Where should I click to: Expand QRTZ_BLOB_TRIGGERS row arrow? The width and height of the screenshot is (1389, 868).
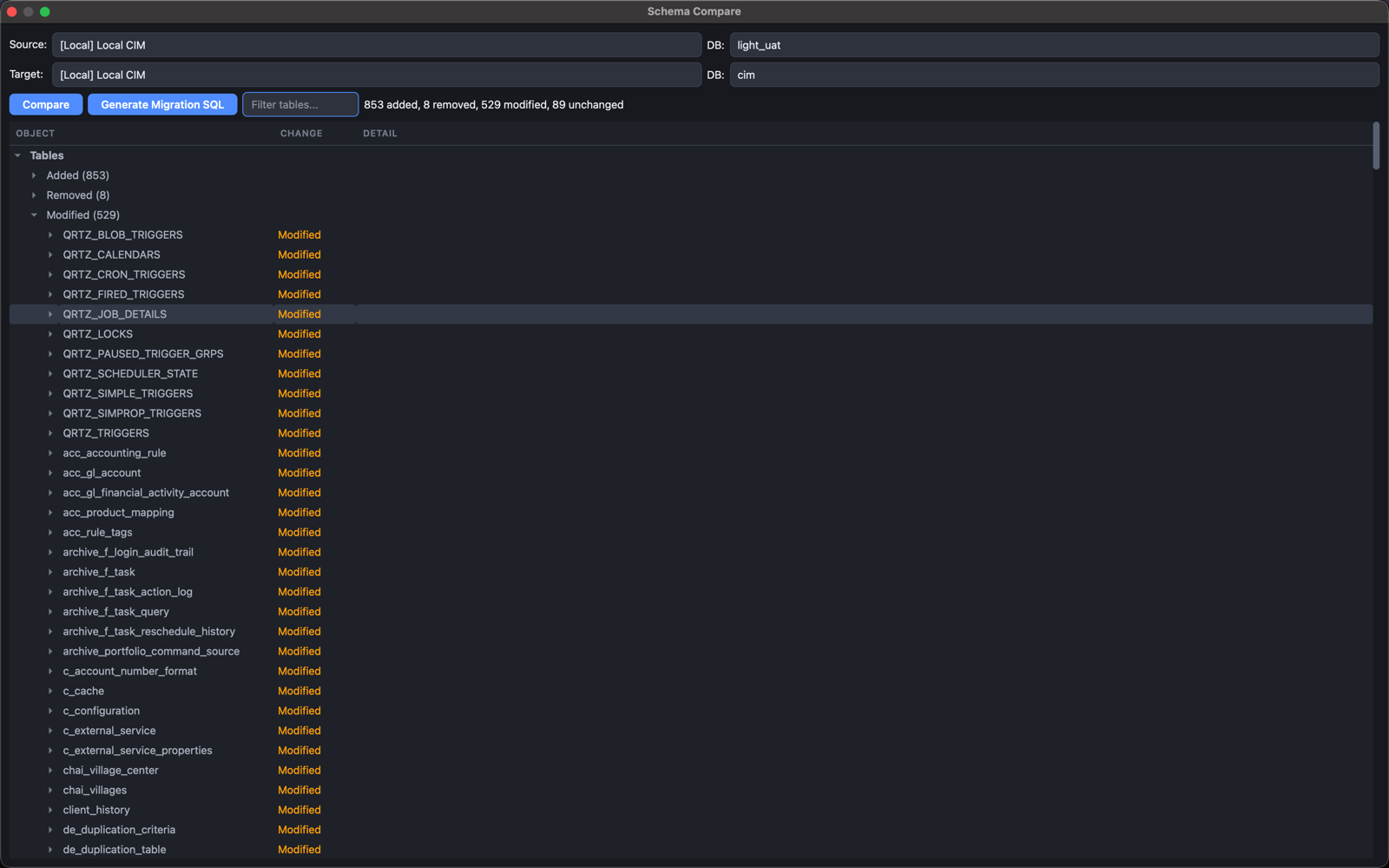point(50,235)
